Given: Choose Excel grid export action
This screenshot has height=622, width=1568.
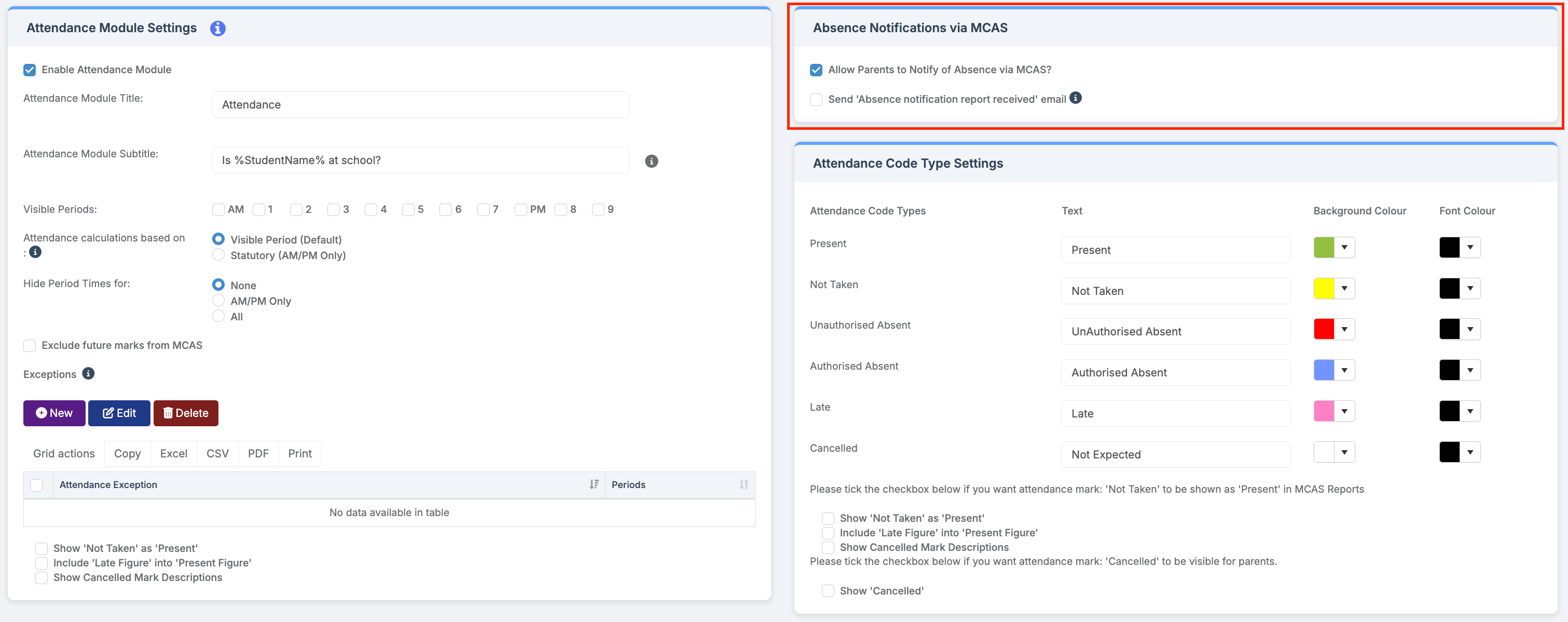Looking at the screenshot, I should [x=173, y=453].
